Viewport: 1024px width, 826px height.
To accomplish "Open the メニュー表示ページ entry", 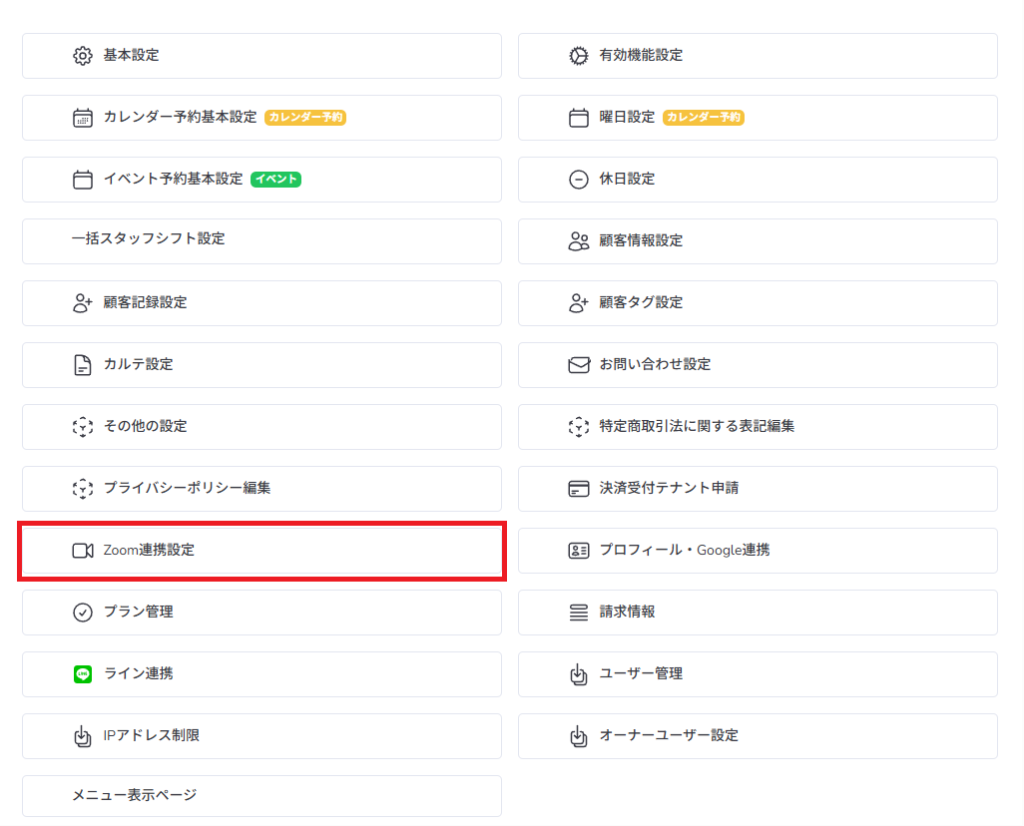I will point(134,796).
